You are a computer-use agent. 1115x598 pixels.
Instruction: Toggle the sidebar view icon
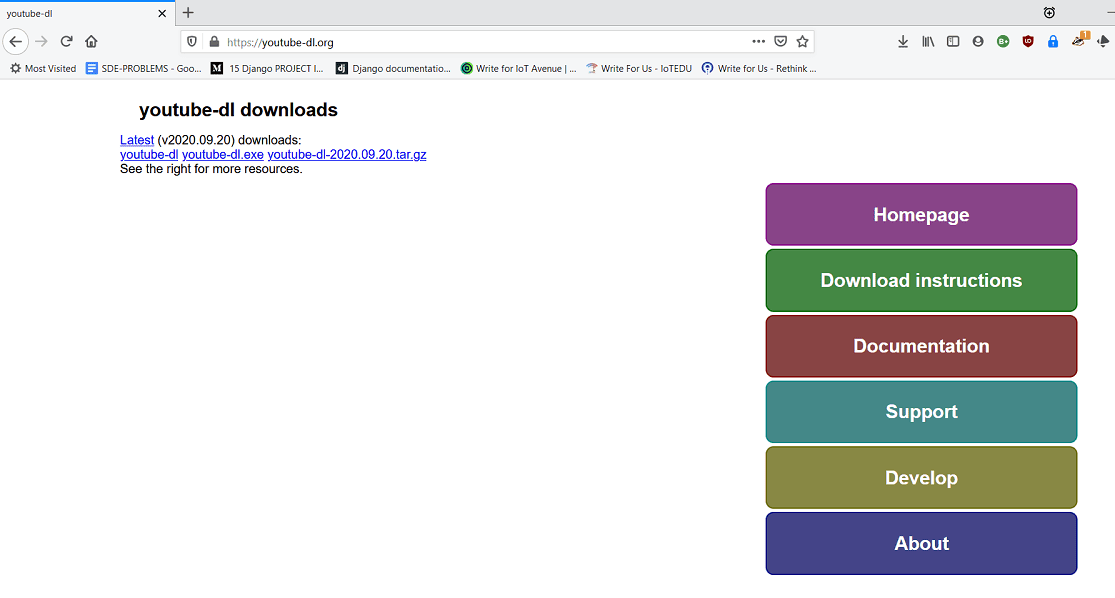pyautogui.click(x=953, y=41)
